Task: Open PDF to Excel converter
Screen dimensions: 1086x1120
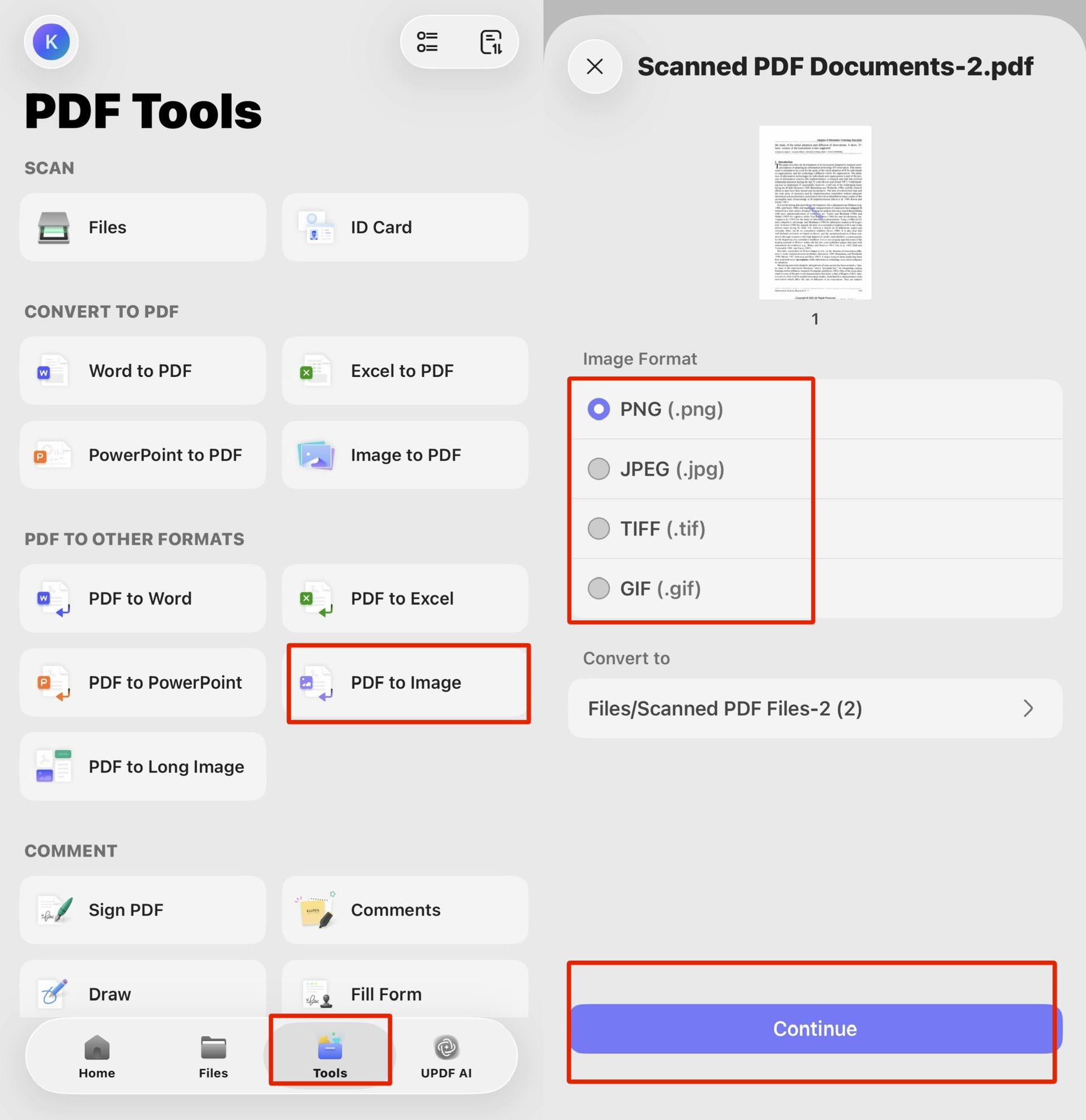Action: tap(405, 599)
